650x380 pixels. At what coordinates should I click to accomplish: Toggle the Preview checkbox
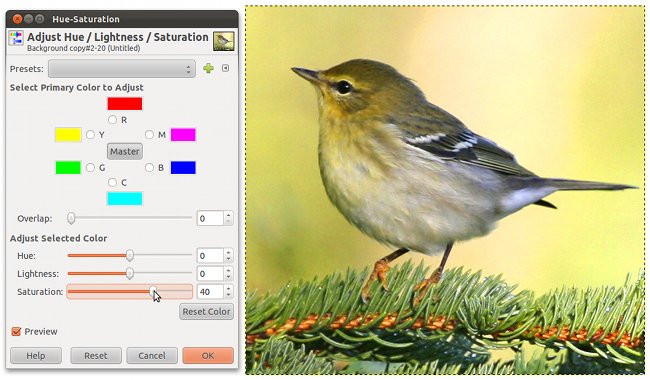16,332
